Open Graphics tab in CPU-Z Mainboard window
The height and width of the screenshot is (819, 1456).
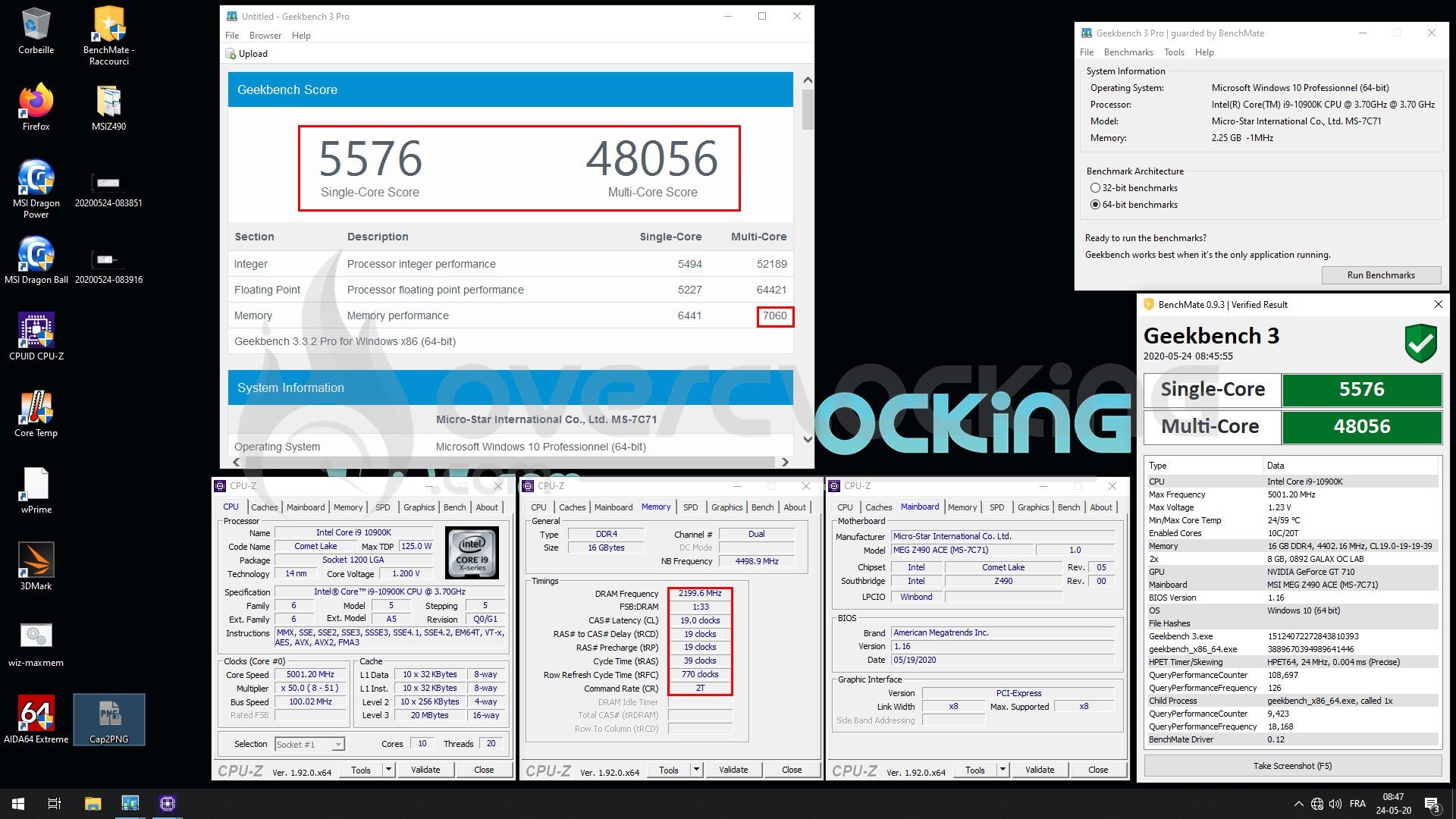[1033, 507]
